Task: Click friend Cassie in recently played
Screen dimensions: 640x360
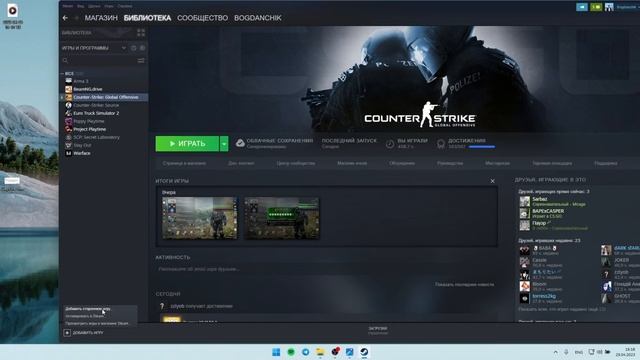Action: click(x=539, y=260)
